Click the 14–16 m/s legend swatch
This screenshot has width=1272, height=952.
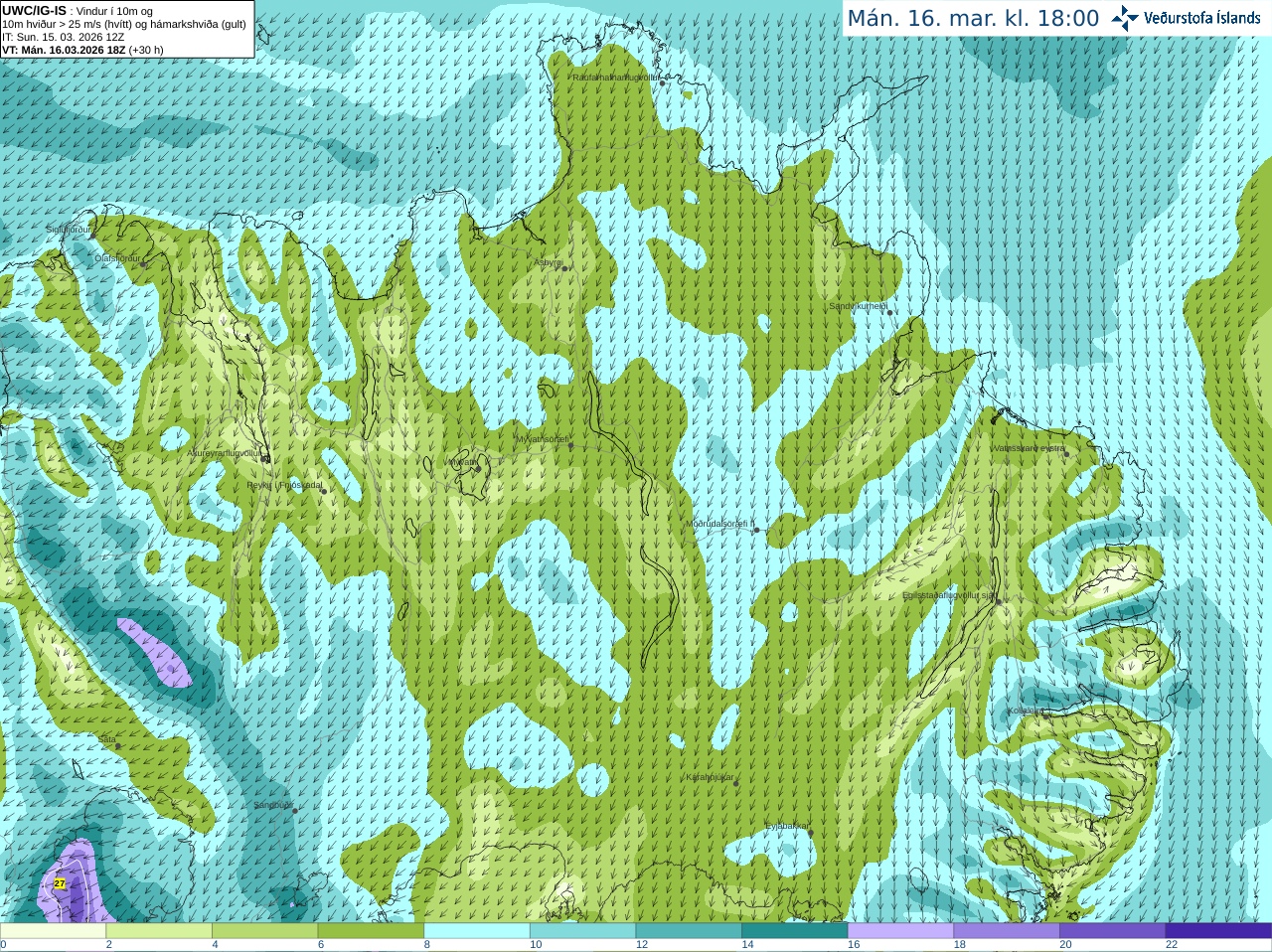(x=795, y=931)
